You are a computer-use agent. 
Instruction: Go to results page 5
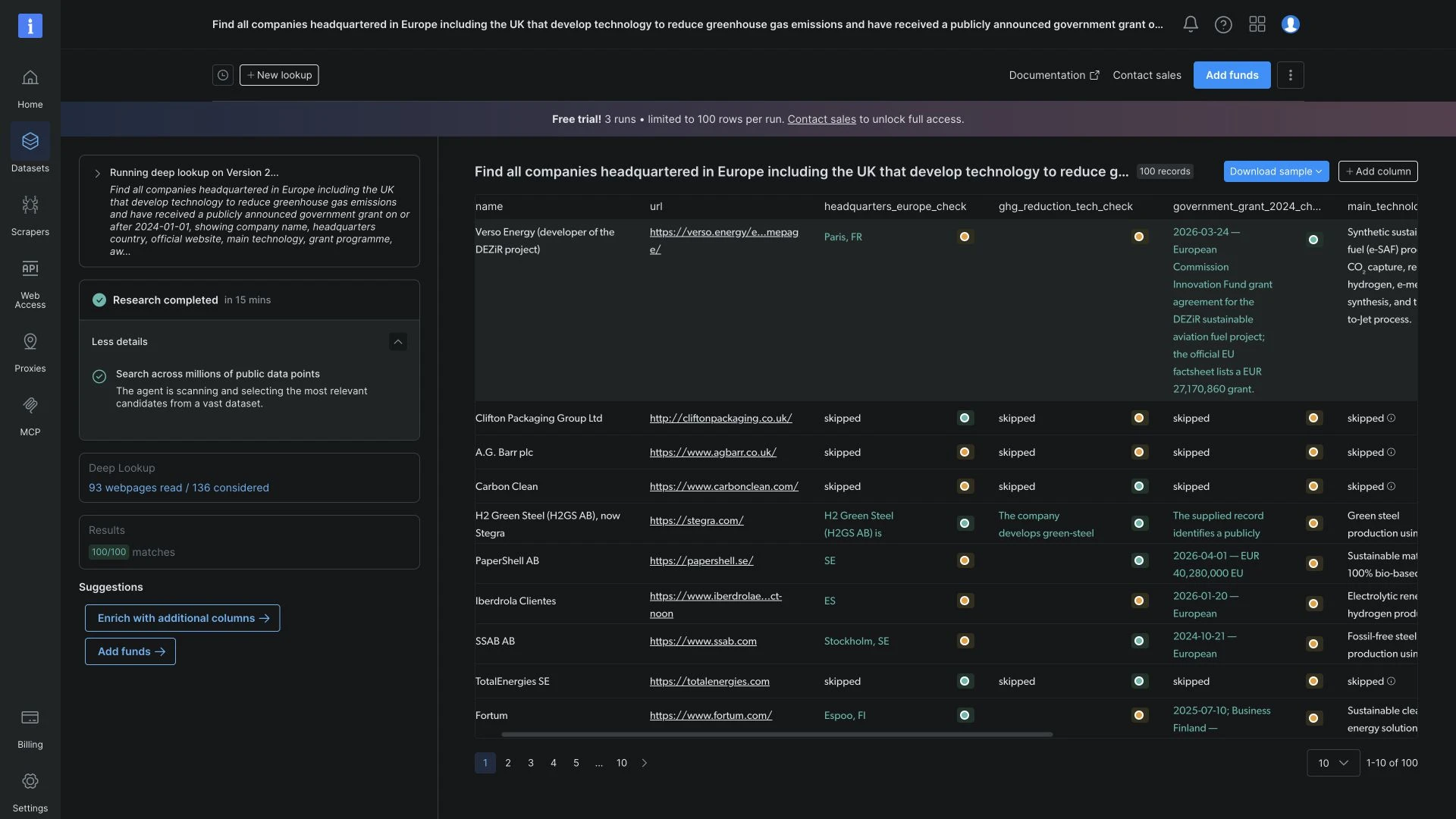tap(576, 763)
